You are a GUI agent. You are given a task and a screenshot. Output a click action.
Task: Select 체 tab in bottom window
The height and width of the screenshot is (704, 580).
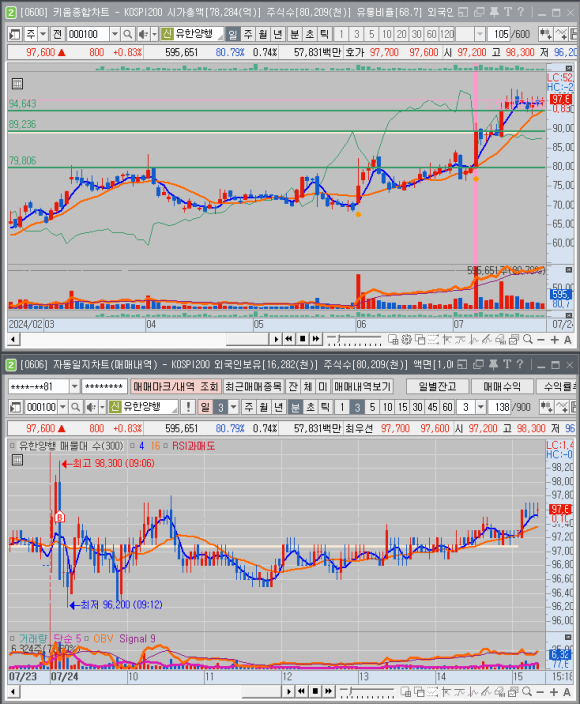point(308,386)
